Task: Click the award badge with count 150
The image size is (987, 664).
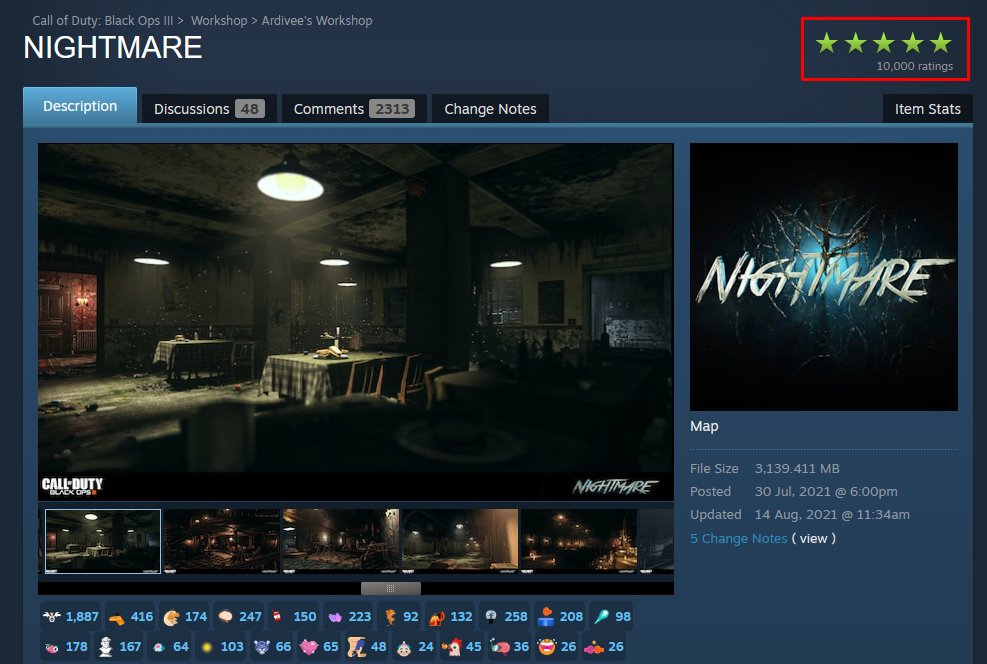Action: [x=293, y=616]
